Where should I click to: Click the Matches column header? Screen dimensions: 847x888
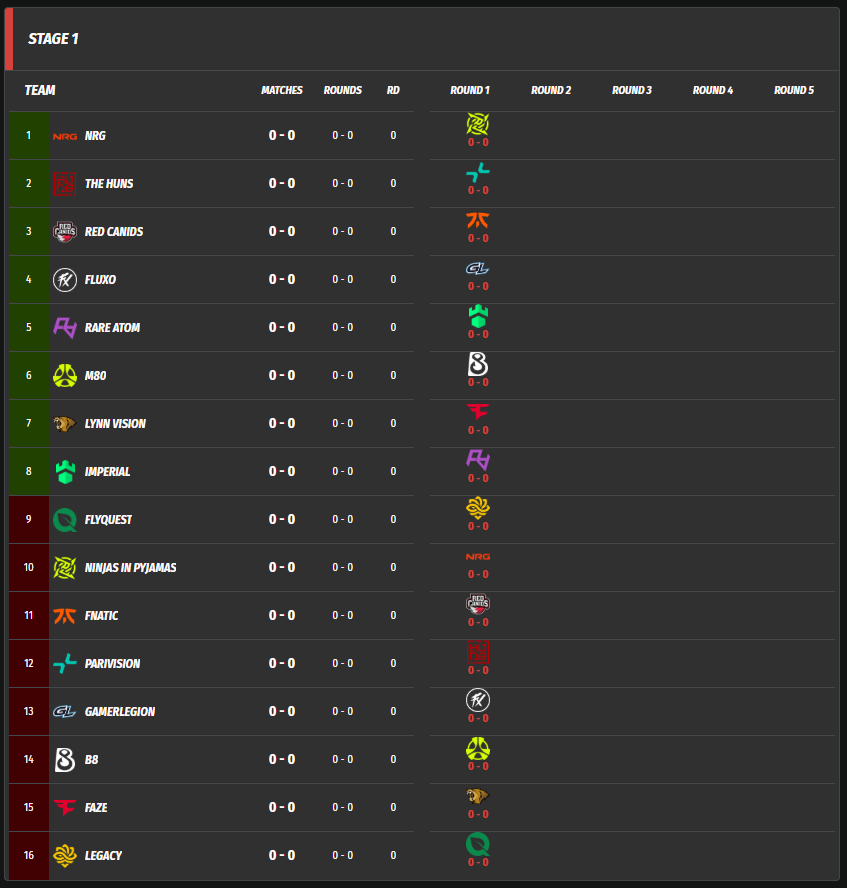click(x=282, y=90)
